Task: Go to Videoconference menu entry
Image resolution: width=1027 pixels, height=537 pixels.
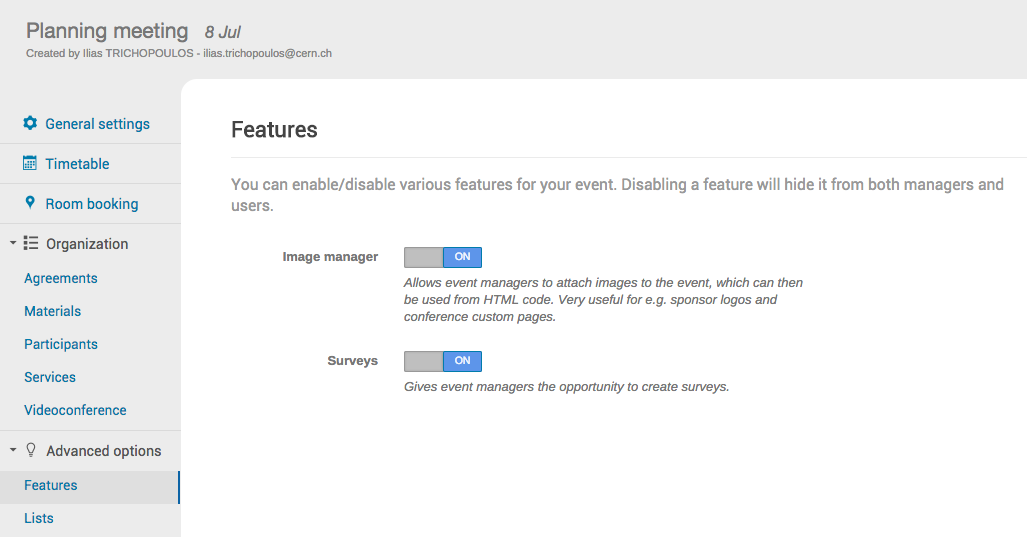Action: (75, 410)
